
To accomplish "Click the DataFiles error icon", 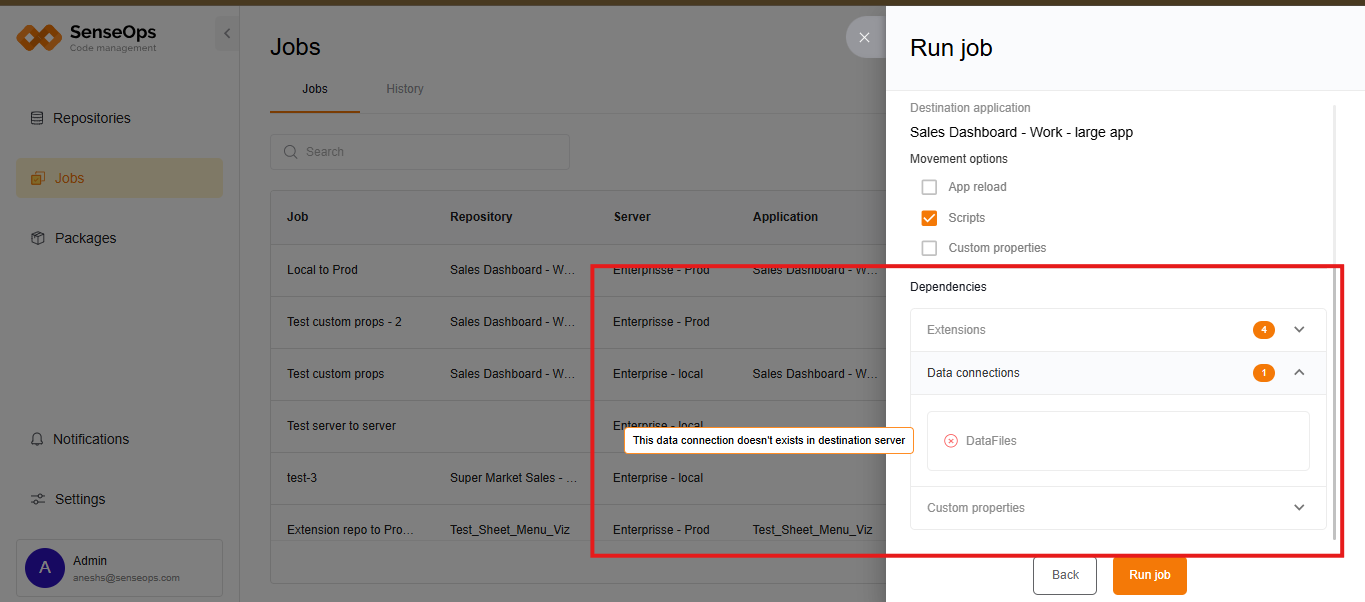I will tap(951, 441).
